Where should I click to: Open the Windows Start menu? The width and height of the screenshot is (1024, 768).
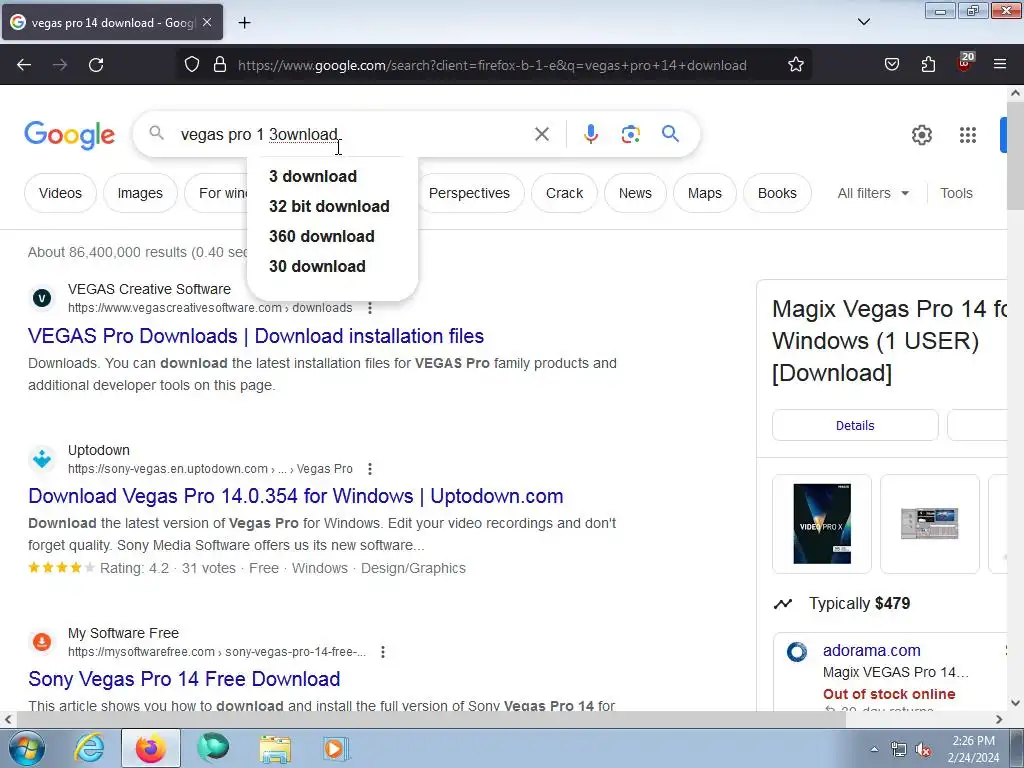click(25, 748)
